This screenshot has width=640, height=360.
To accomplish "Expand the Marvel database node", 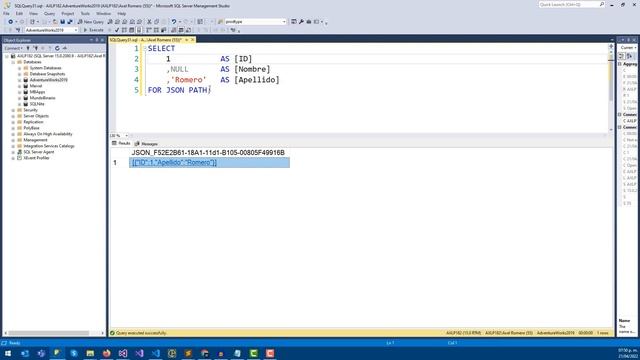I will (19, 86).
